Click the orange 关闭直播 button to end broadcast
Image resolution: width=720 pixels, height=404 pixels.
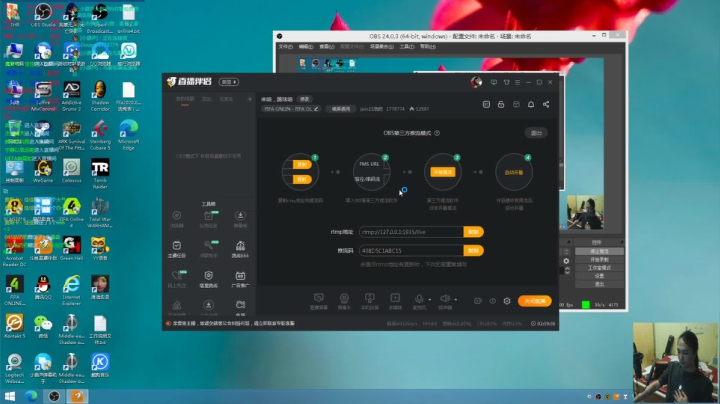tap(534, 301)
